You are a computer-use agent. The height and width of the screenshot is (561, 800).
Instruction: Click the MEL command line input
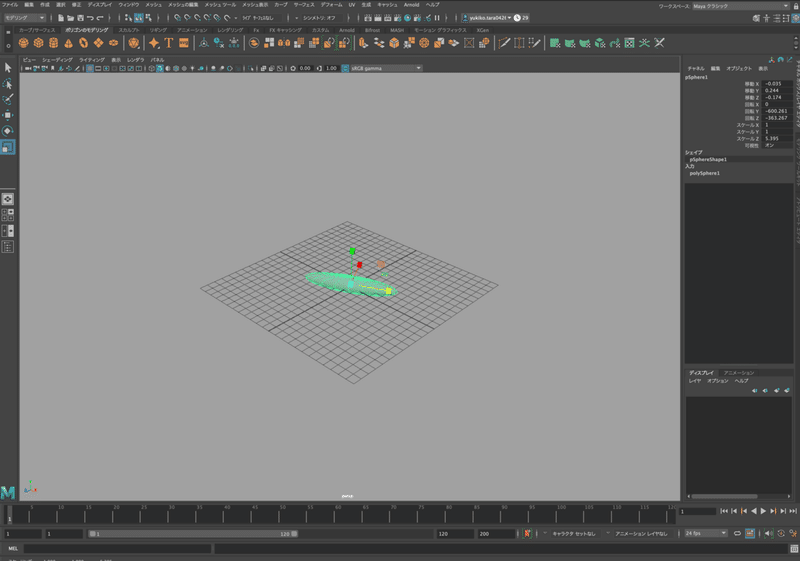[117, 549]
